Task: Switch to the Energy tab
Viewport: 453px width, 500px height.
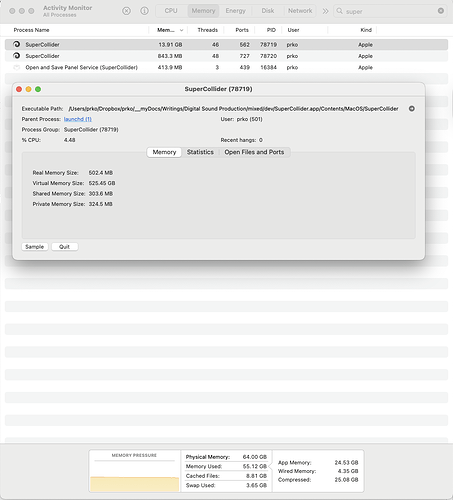Action: point(235,11)
